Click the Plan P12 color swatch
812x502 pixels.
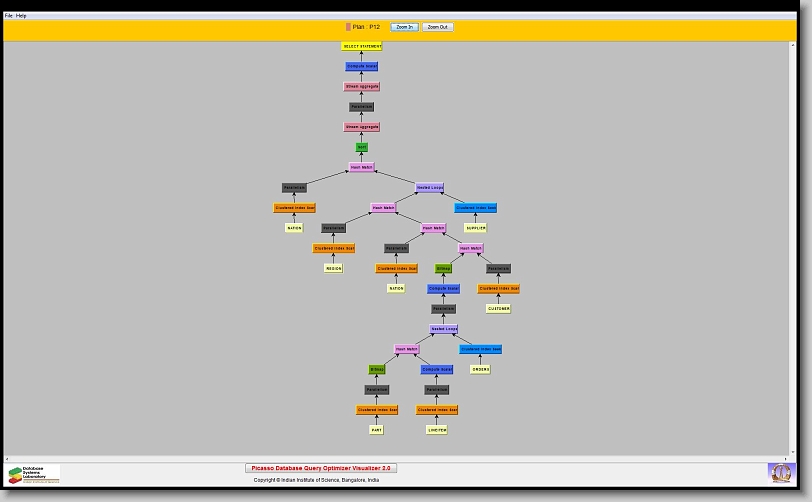348,27
